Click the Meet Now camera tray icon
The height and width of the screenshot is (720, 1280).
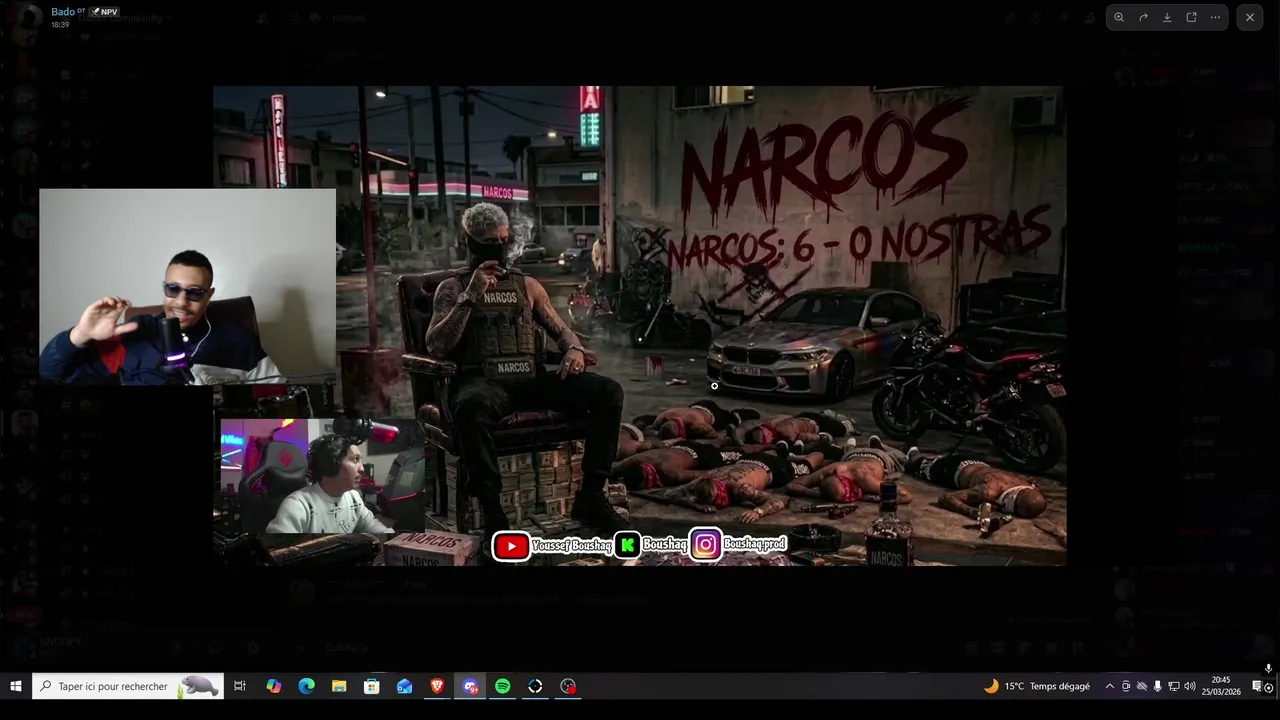1126,686
